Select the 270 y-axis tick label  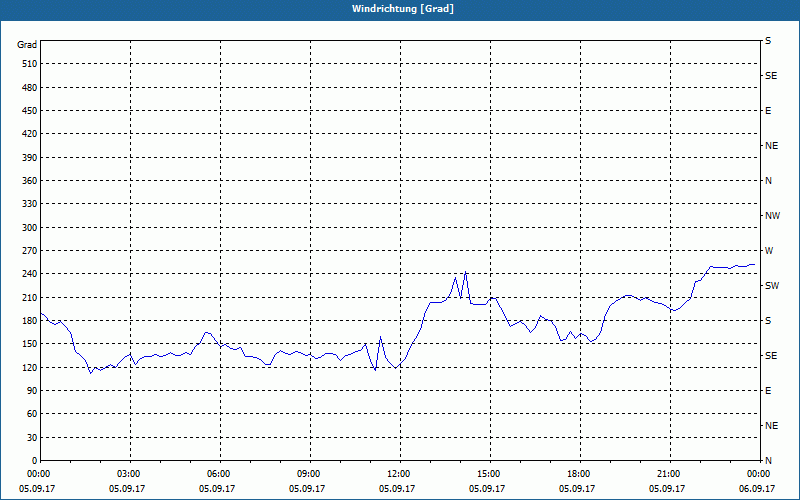click(30, 251)
